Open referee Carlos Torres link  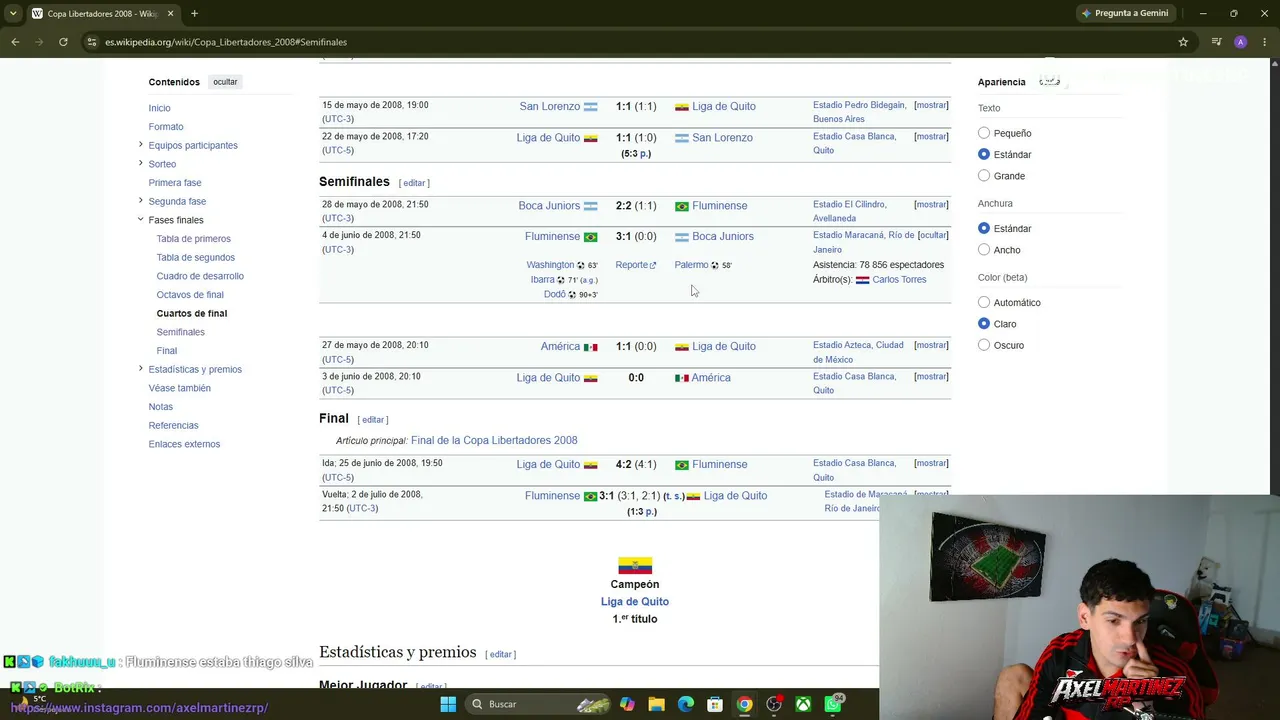pyautogui.click(x=899, y=280)
